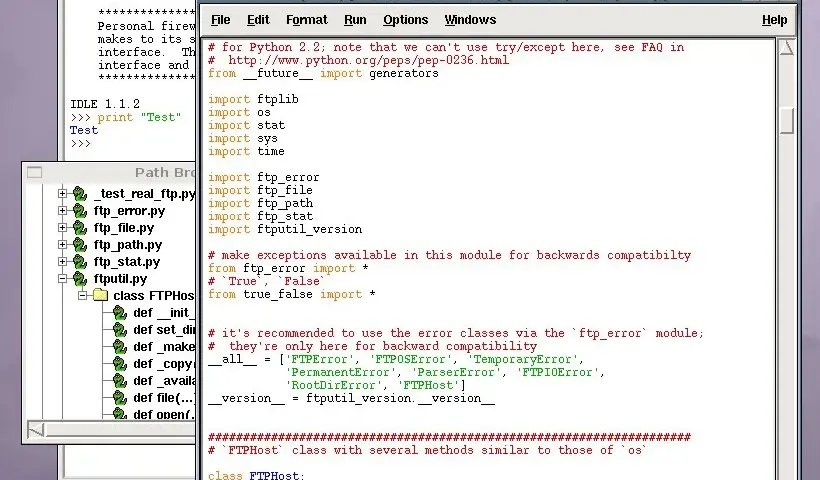Click 'import ftp_error' line in editor
820x480 pixels.
coord(264,177)
